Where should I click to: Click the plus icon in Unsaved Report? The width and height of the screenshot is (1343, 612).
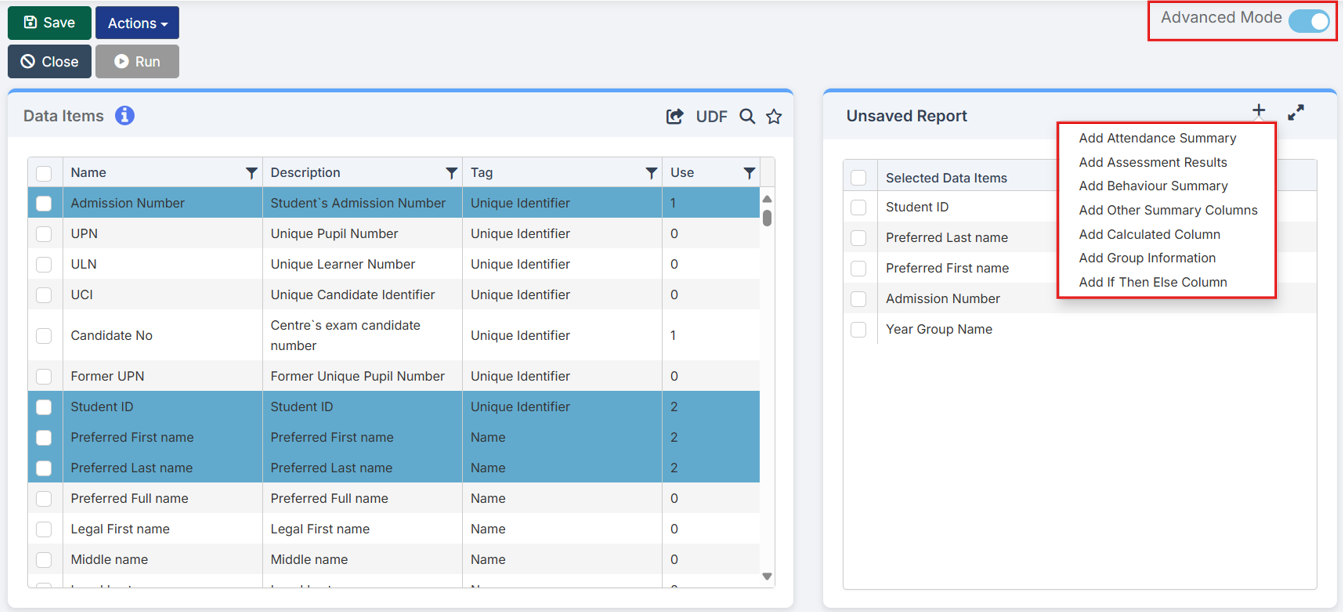click(x=1258, y=111)
